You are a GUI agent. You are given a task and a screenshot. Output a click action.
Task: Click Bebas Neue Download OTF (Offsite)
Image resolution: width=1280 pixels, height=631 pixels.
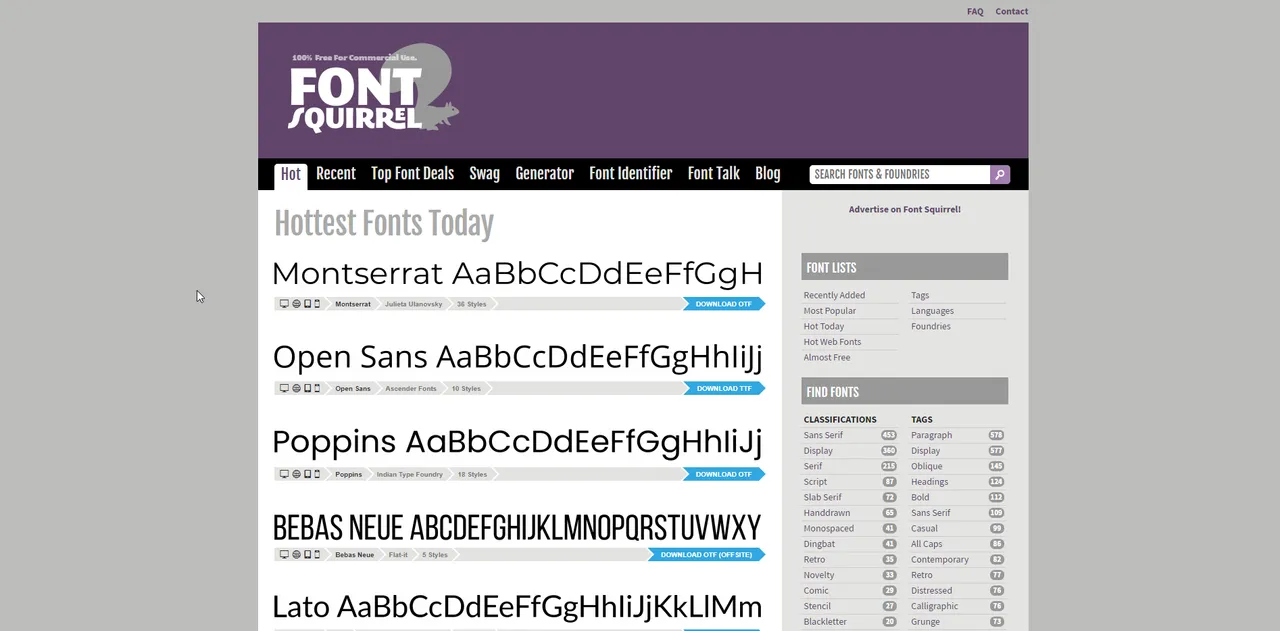pyautogui.click(x=707, y=554)
